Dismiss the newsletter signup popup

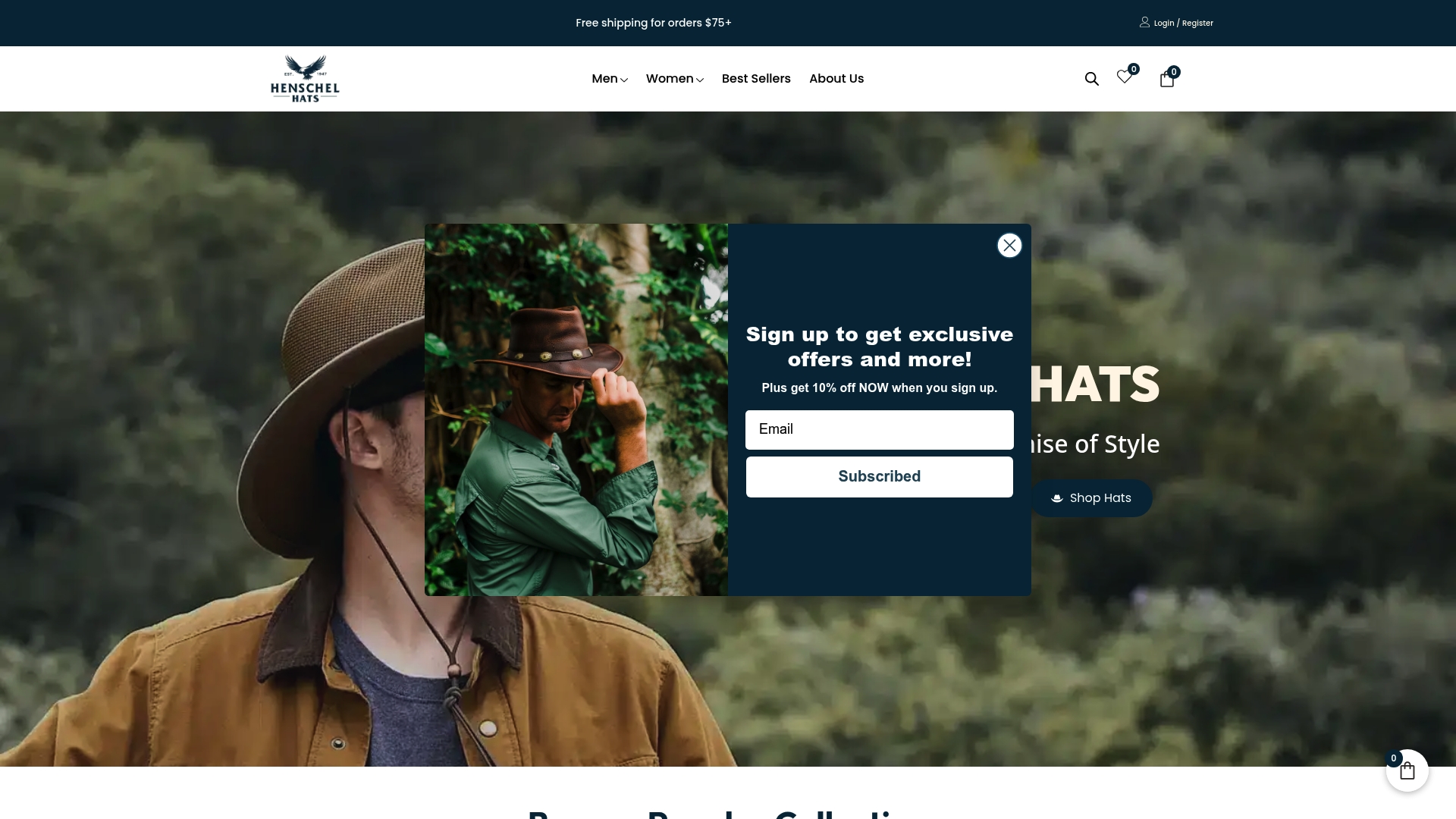pos(1009,244)
